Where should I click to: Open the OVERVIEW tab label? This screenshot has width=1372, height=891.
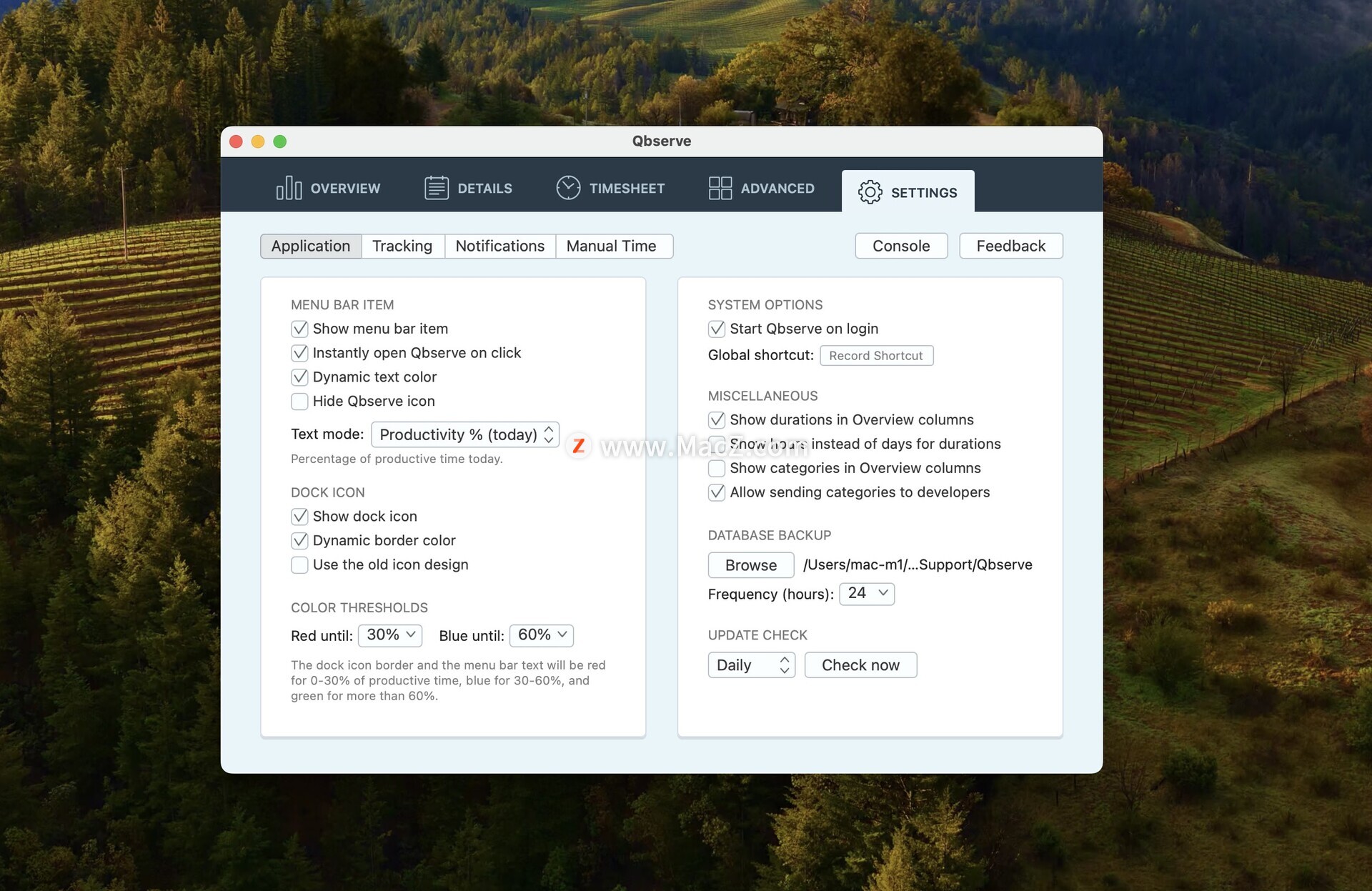345,189
